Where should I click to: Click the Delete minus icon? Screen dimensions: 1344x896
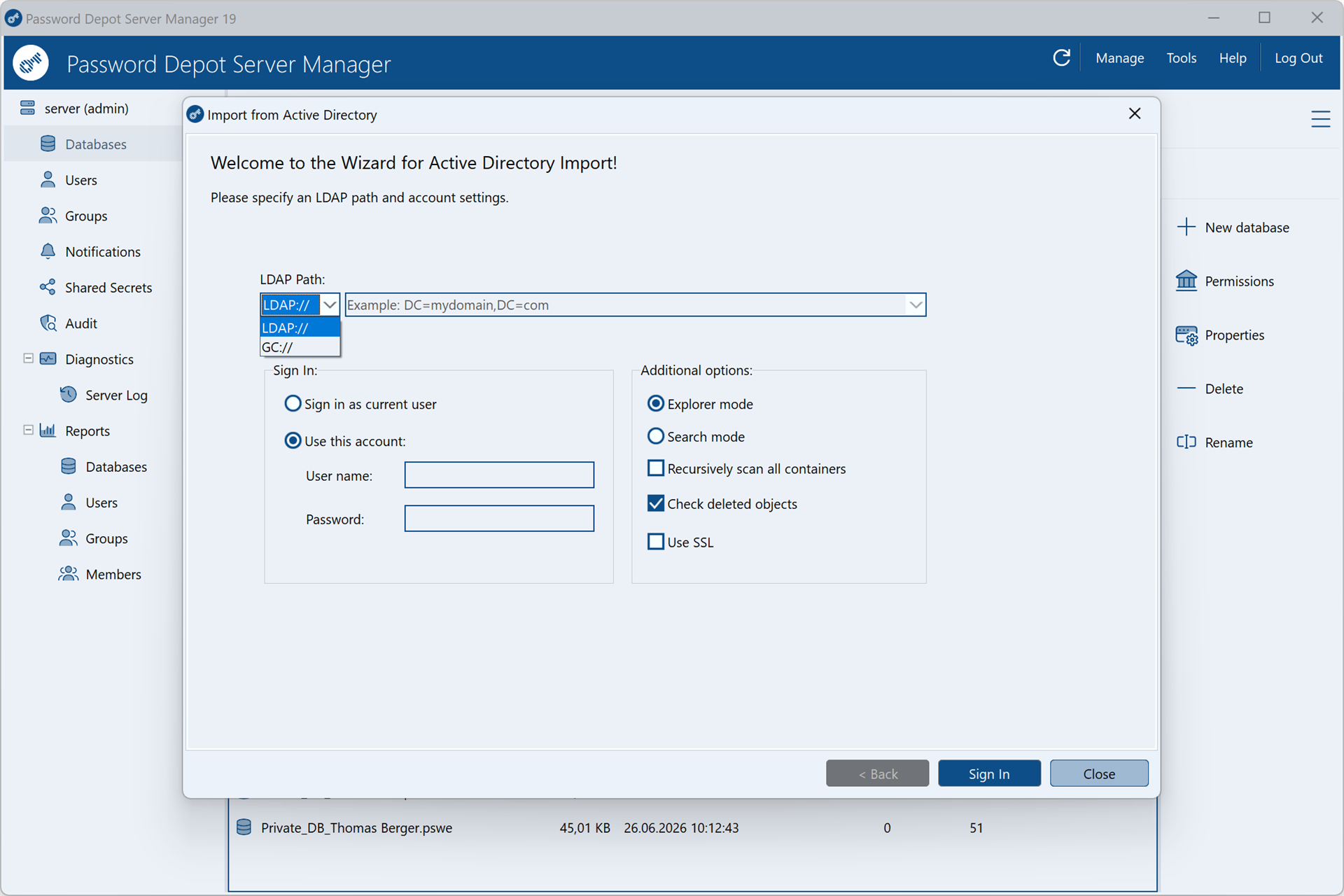(x=1186, y=388)
